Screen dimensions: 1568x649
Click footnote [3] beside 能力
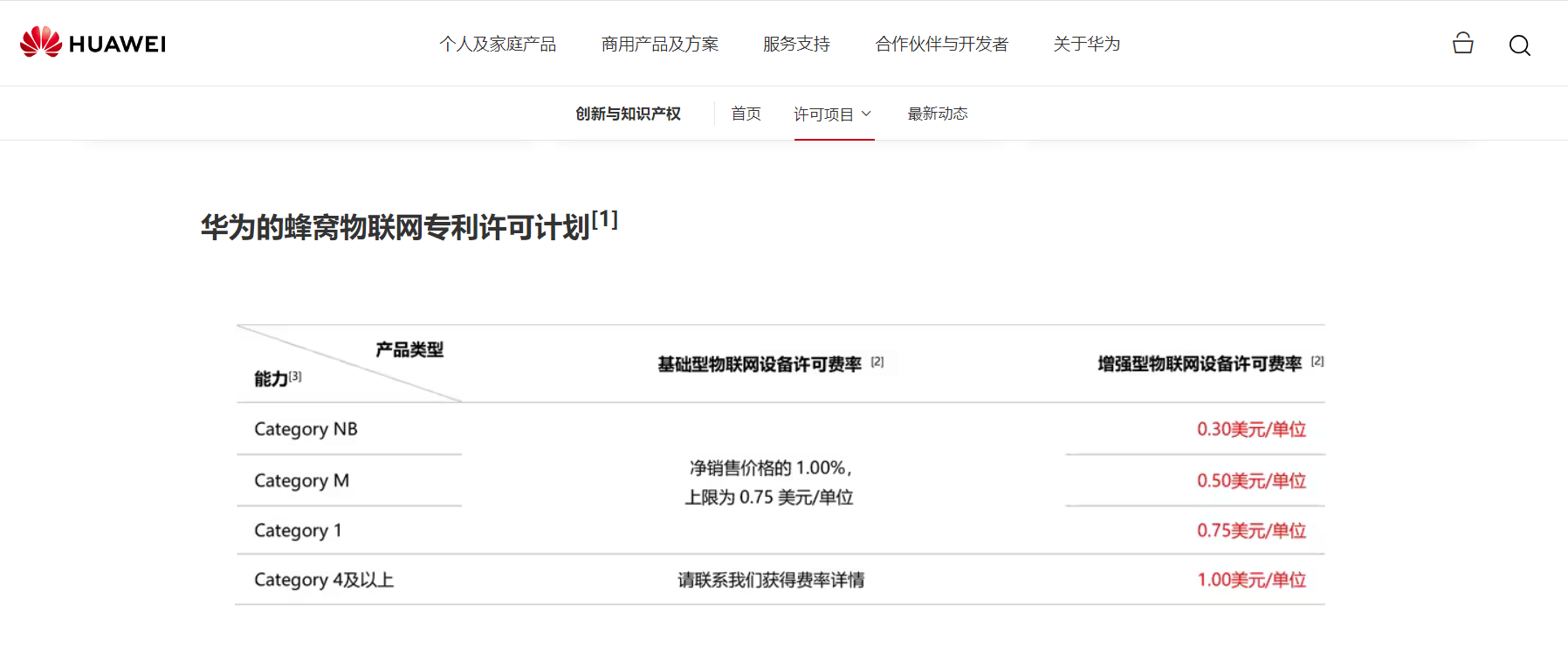(x=295, y=376)
